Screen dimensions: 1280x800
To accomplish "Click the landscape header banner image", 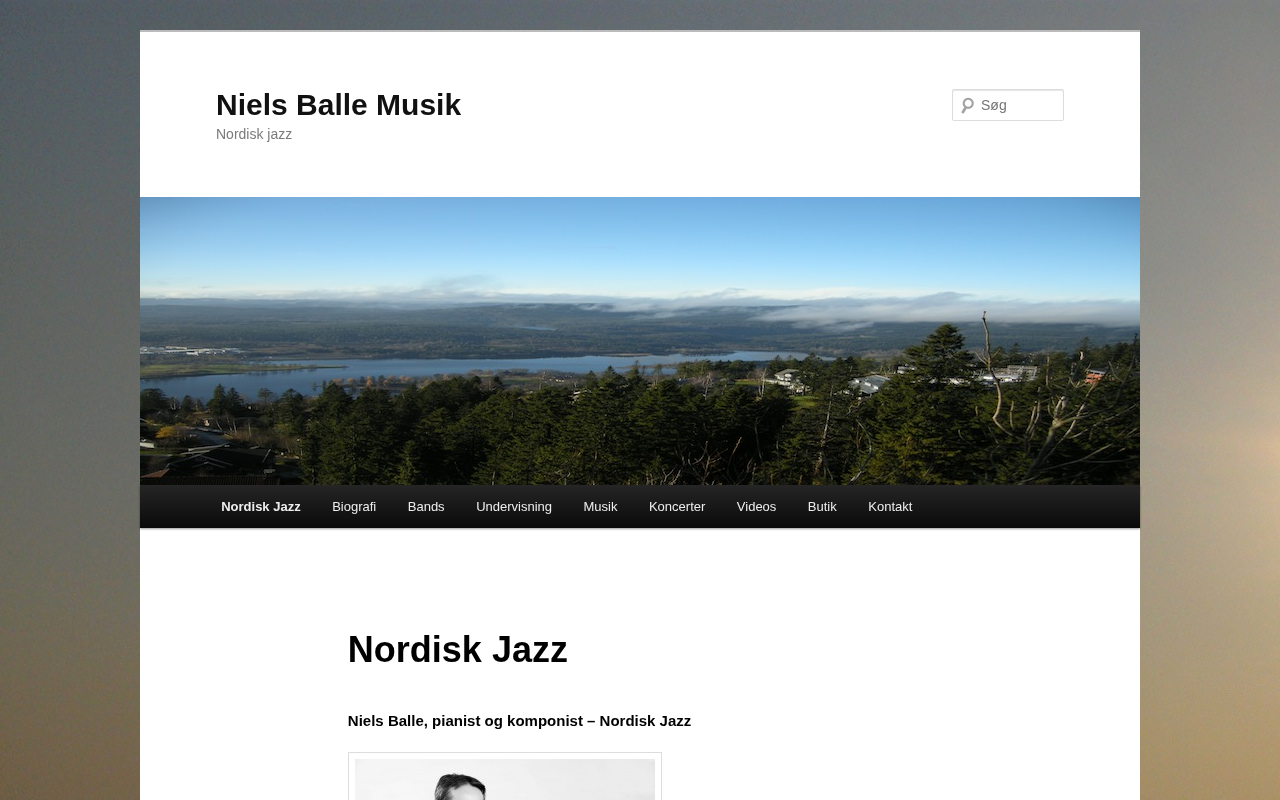I will (x=640, y=341).
